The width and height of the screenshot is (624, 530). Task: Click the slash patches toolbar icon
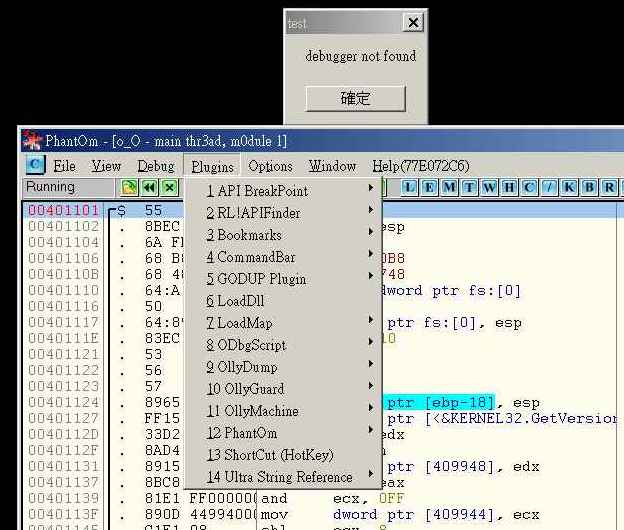pyautogui.click(x=549, y=187)
